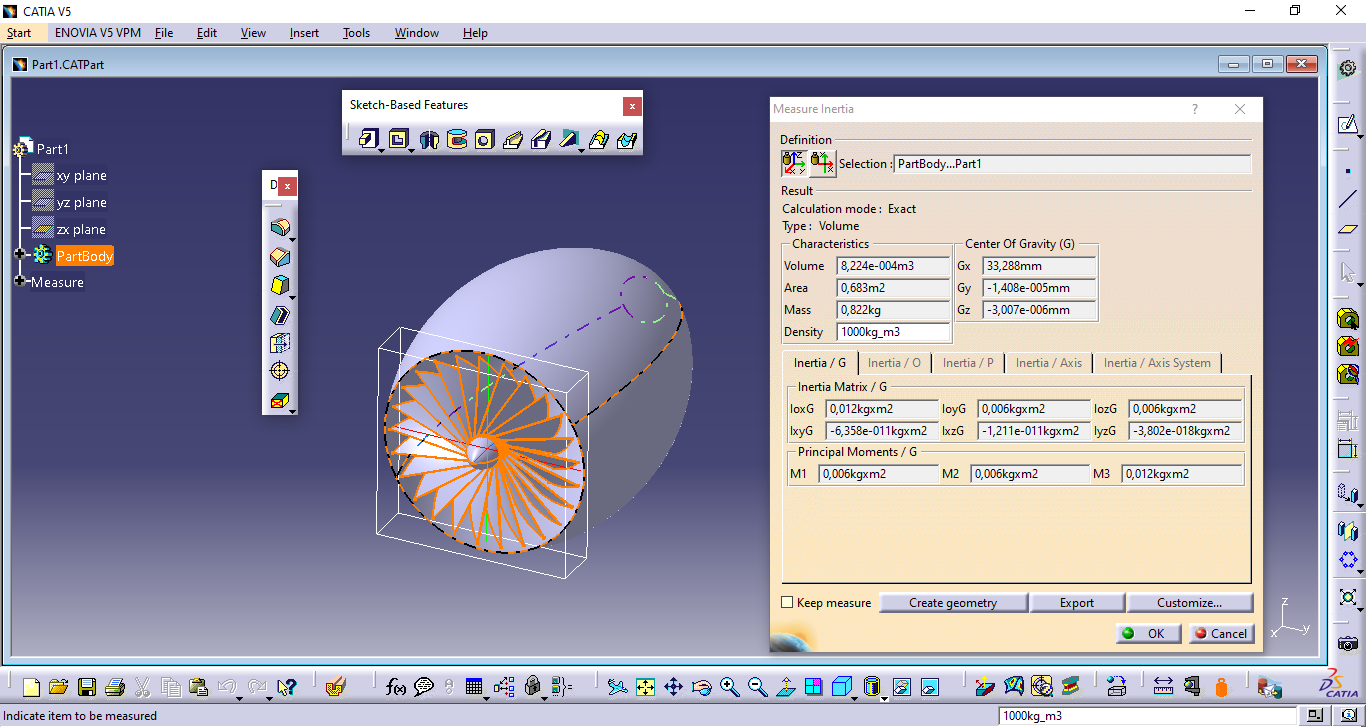Click the Customize... button
The height and width of the screenshot is (727, 1366).
click(1189, 603)
